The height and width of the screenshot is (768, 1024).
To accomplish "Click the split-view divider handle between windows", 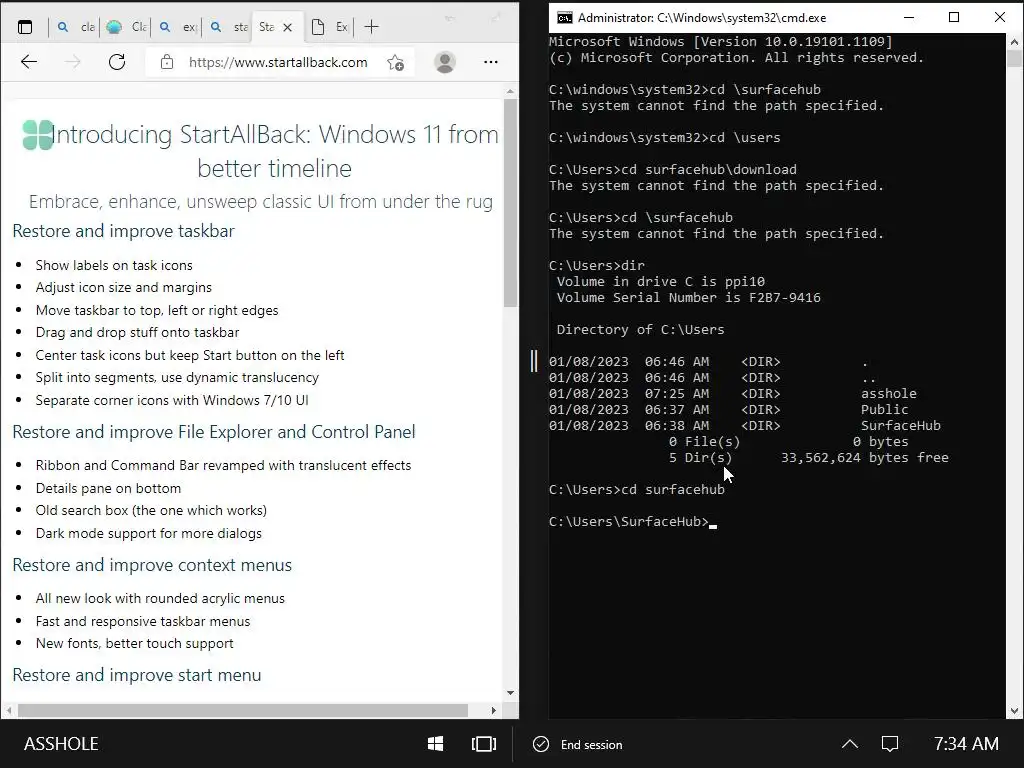I will [x=534, y=360].
